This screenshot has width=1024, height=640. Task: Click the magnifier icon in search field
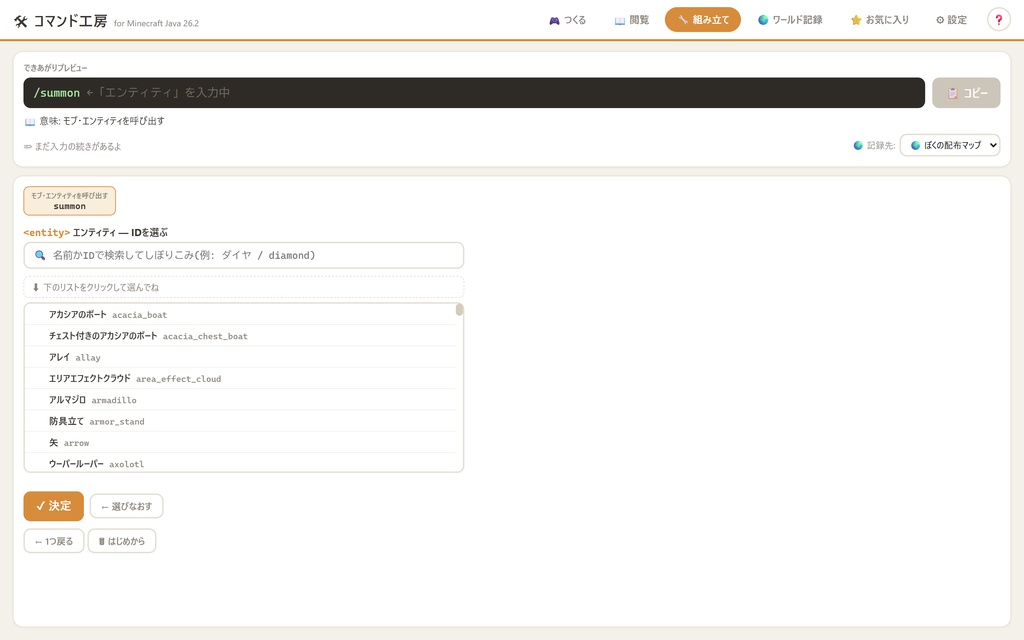(x=40, y=255)
